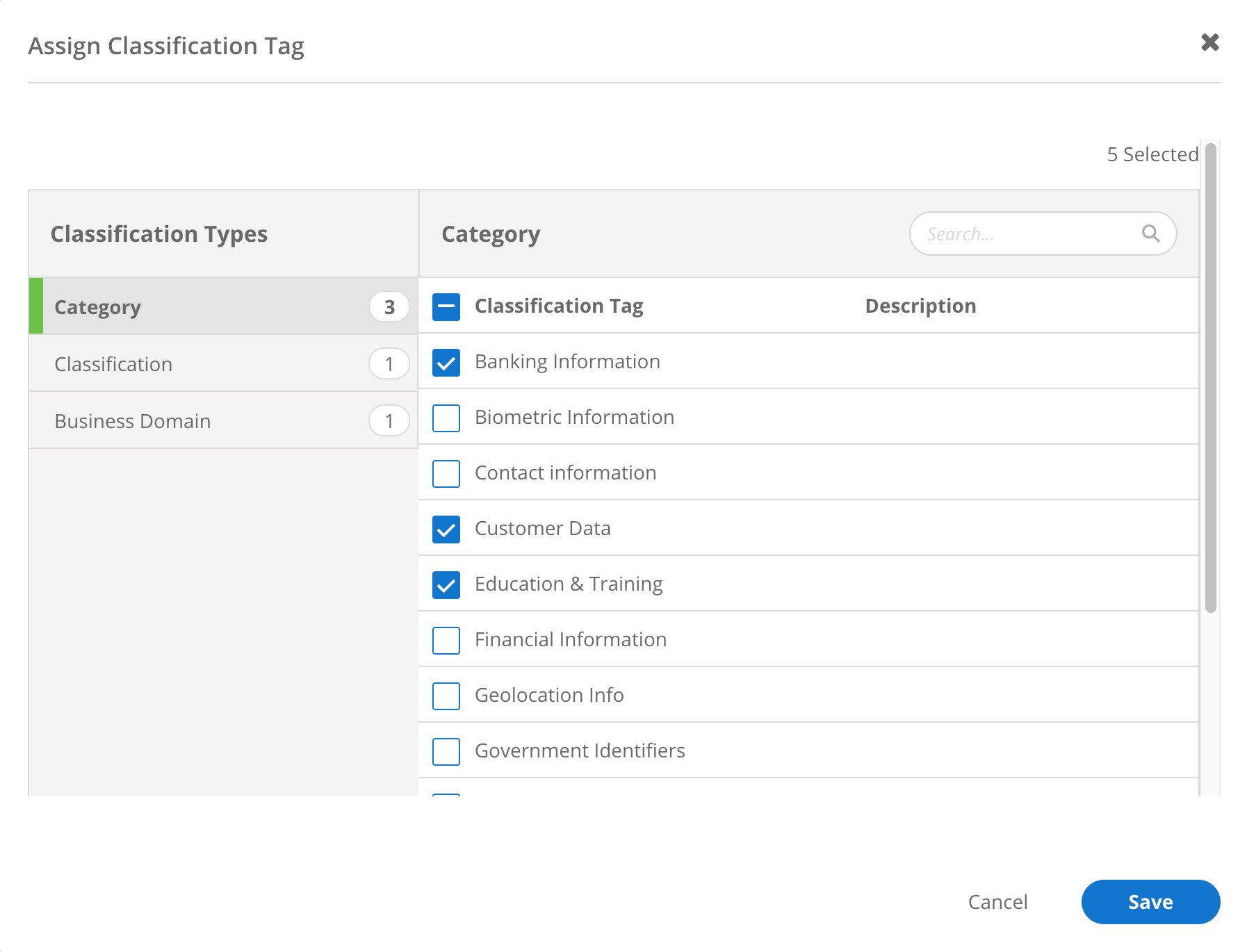Check the Geolocation Info checkbox

[x=446, y=696]
